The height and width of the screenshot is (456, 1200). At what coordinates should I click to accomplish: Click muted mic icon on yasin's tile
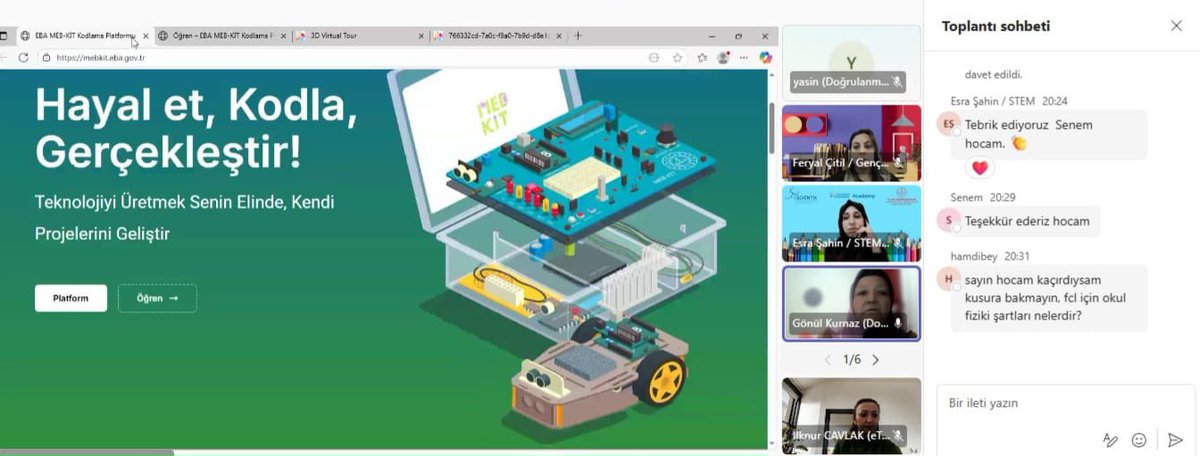coord(897,81)
